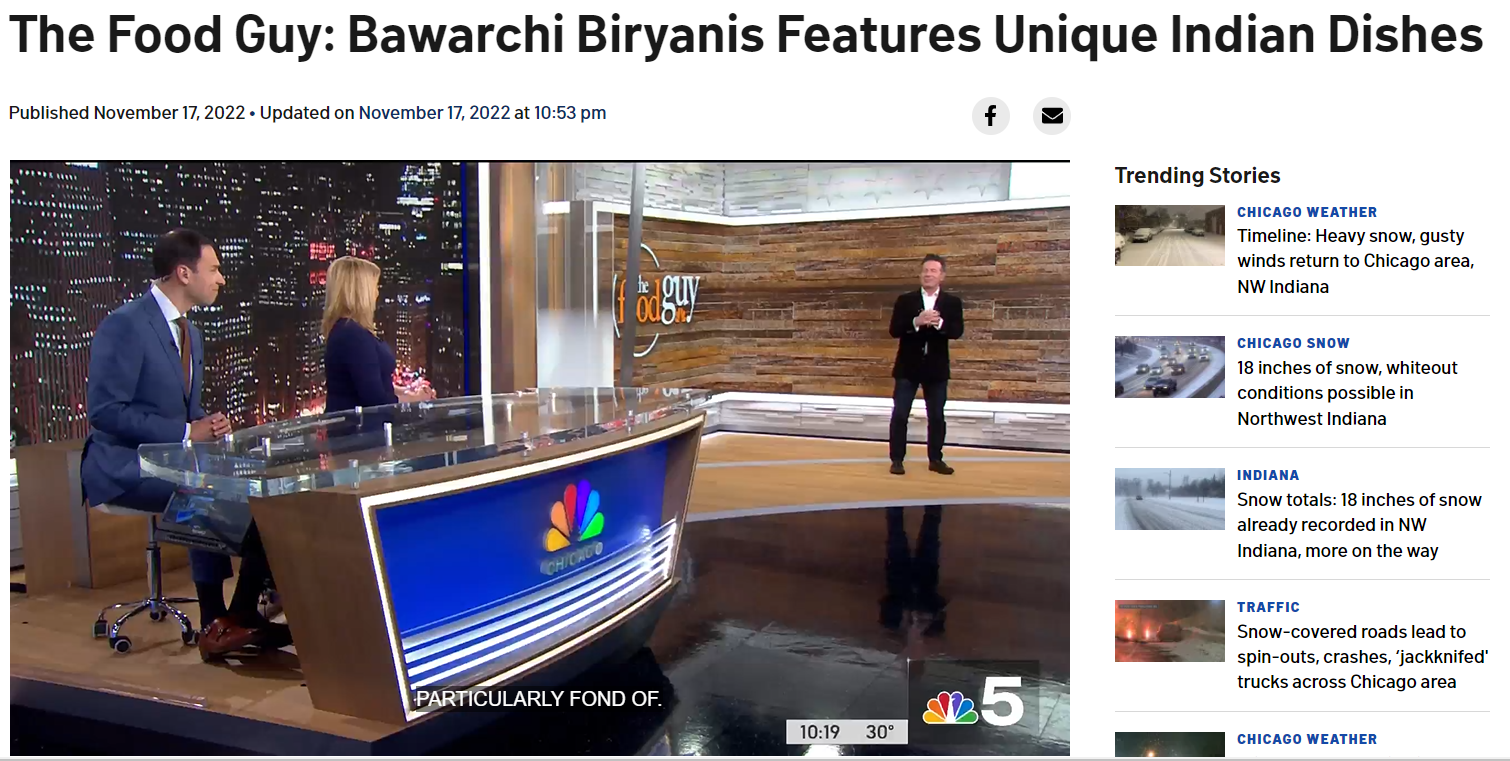The width and height of the screenshot is (1510, 761).
Task: Open the TRAFFIC category link
Action: pyautogui.click(x=1268, y=607)
